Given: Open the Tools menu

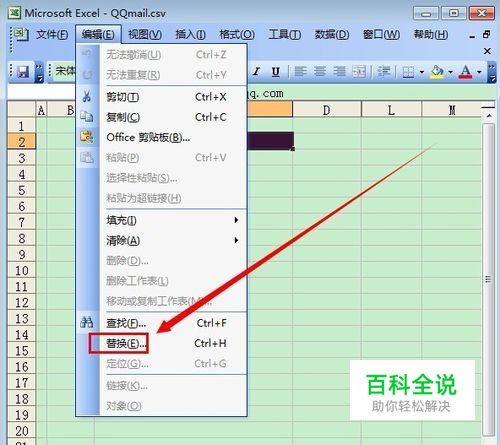Looking at the screenshot, I should pyautogui.click(x=285, y=34).
